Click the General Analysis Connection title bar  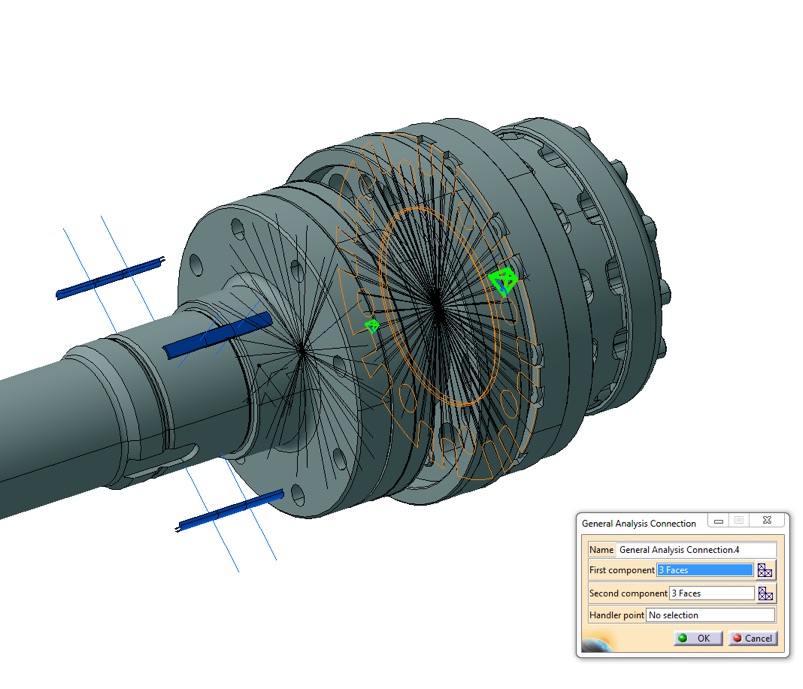(639, 523)
